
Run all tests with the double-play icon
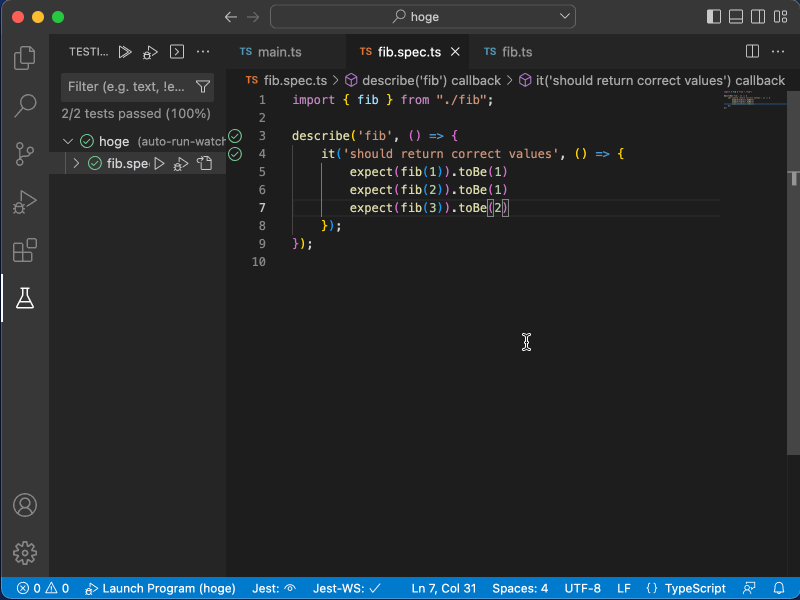(x=125, y=52)
